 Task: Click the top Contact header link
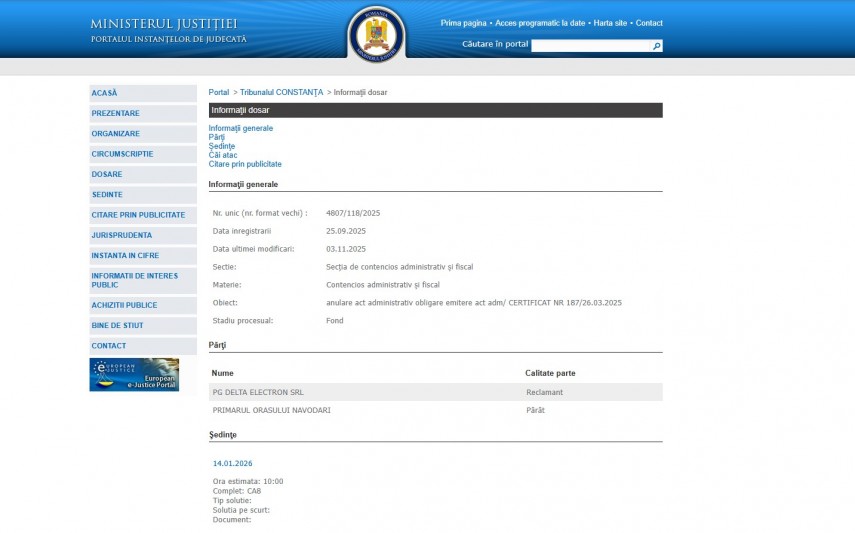click(x=649, y=23)
